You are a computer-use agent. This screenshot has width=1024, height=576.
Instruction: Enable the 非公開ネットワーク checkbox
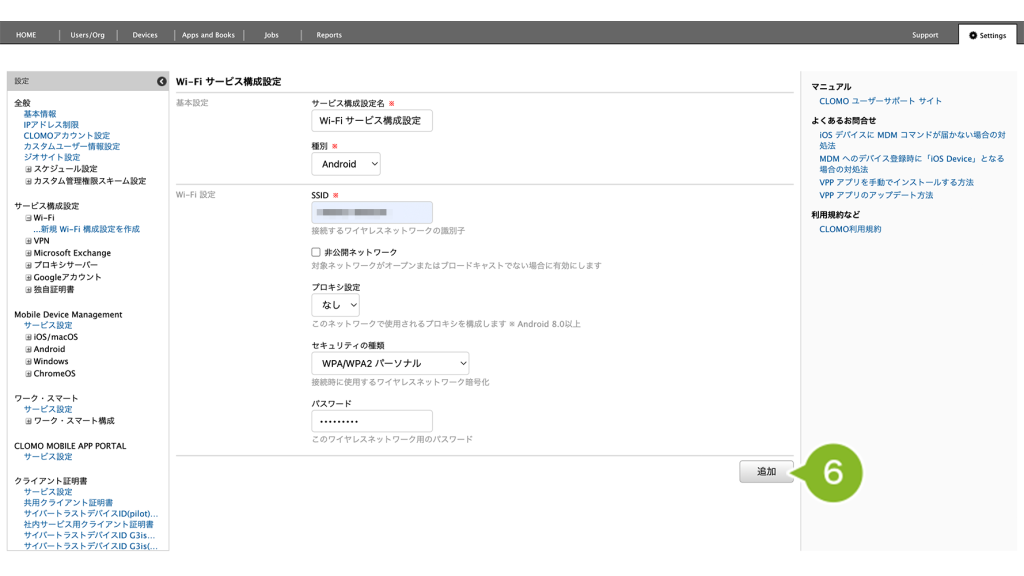tap(316, 253)
